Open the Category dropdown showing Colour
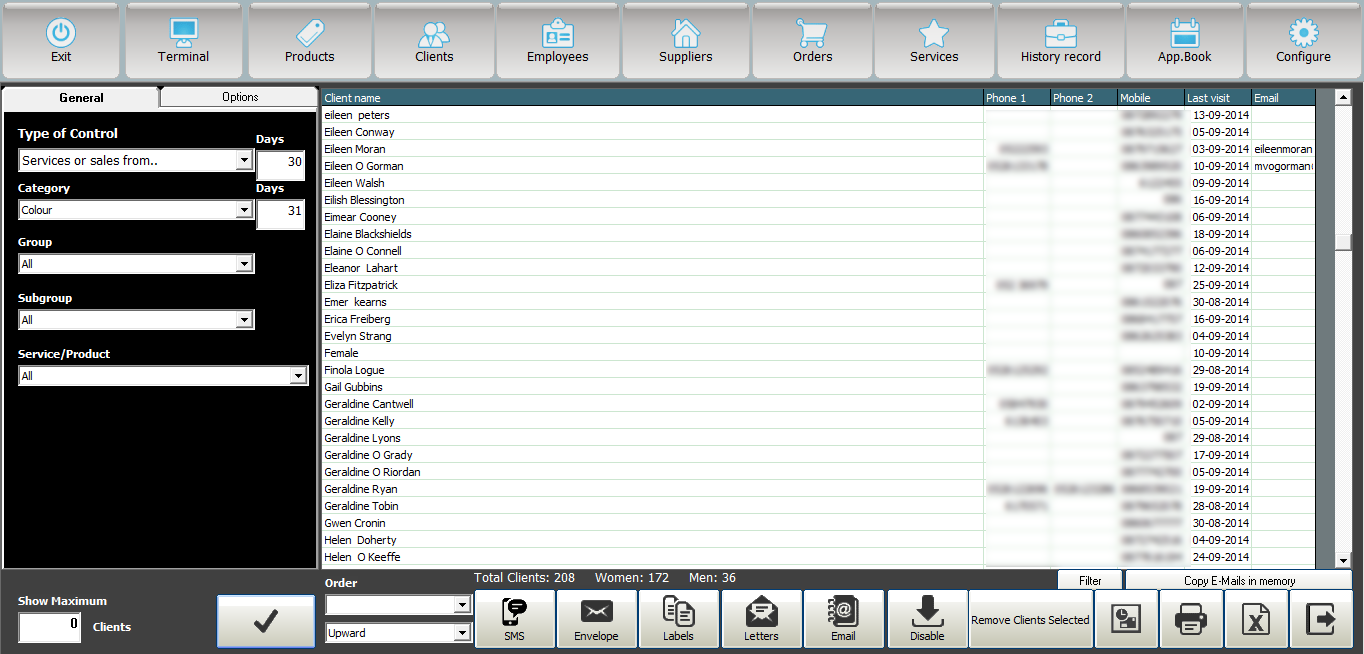Screen dimensions: 1364x654 (244, 210)
